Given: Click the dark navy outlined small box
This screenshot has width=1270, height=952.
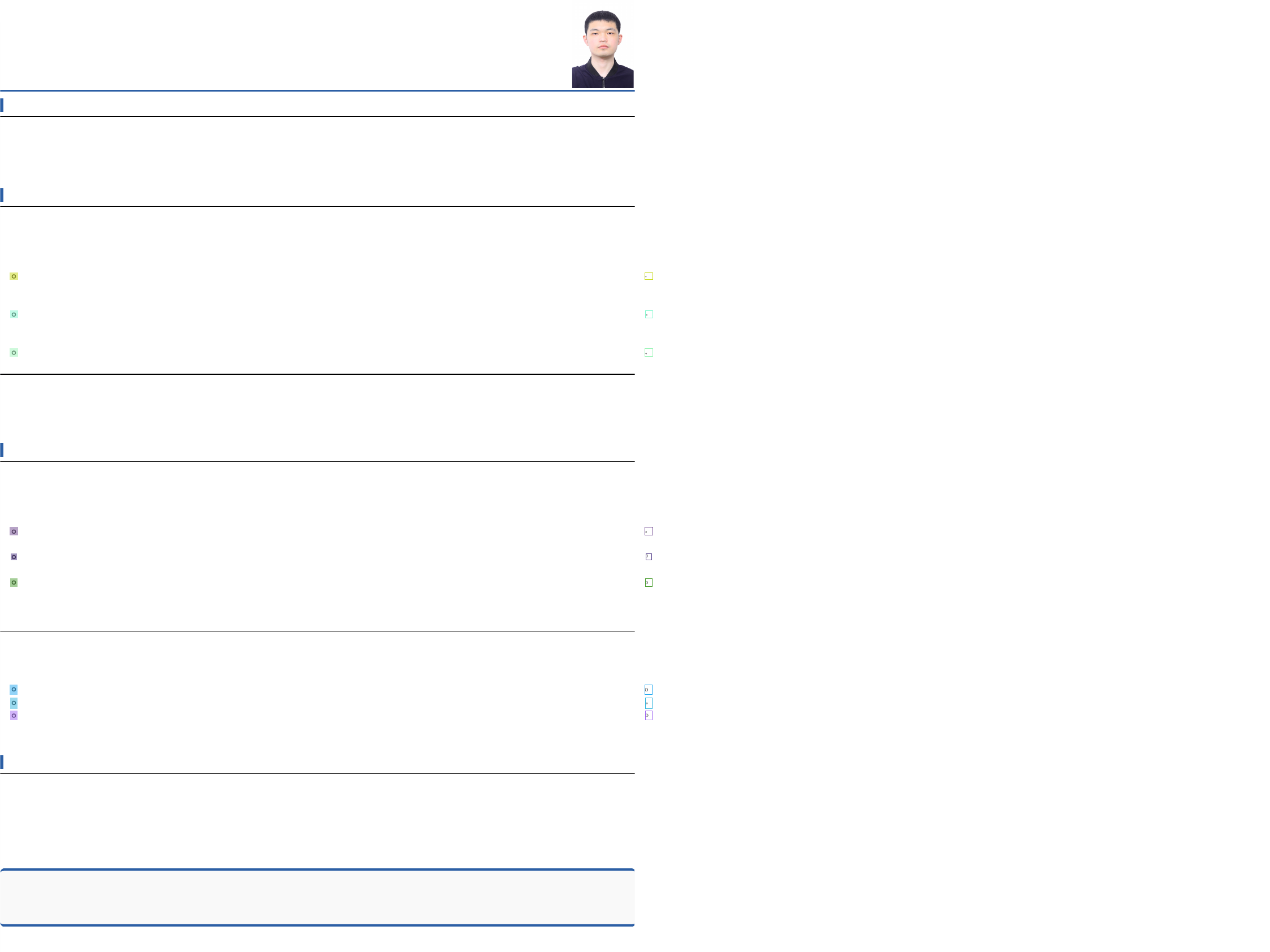Looking at the screenshot, I should point(649,557).
